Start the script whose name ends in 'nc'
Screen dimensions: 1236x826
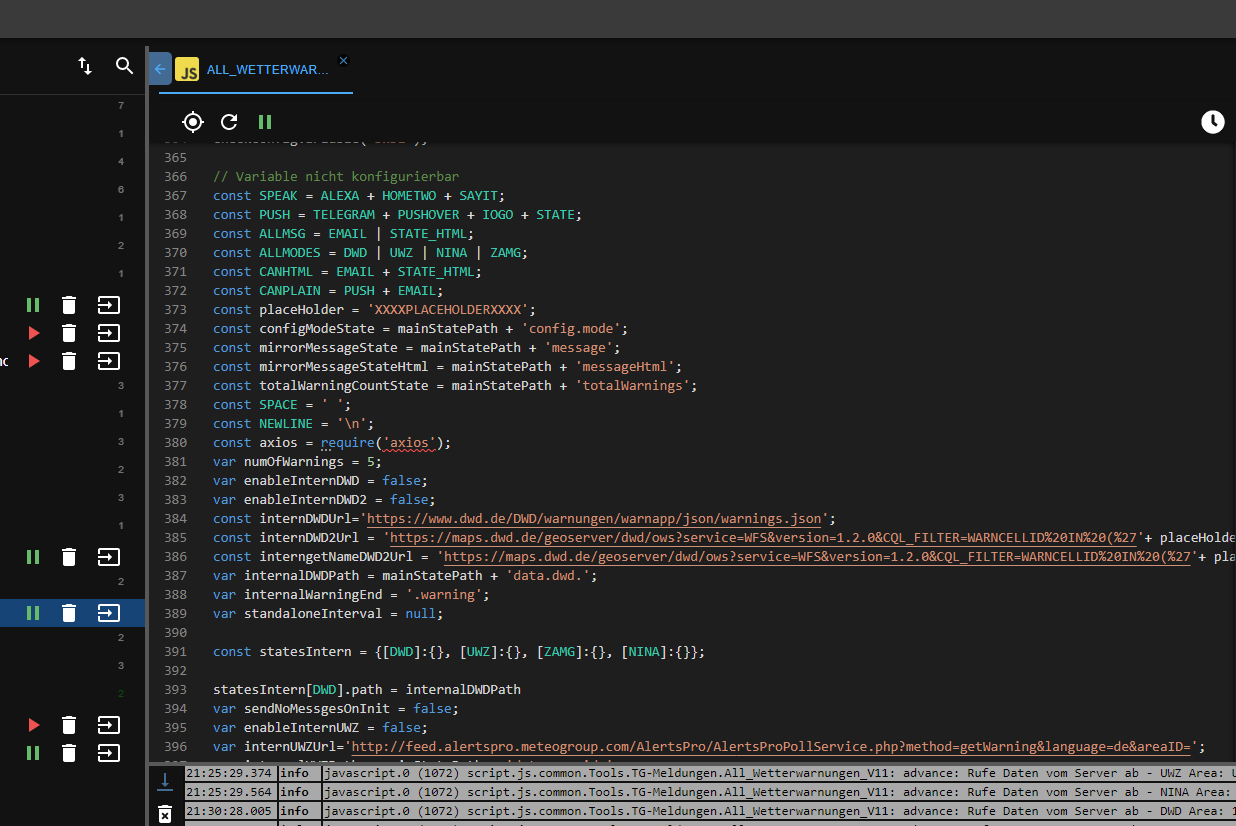click(34, 361)
